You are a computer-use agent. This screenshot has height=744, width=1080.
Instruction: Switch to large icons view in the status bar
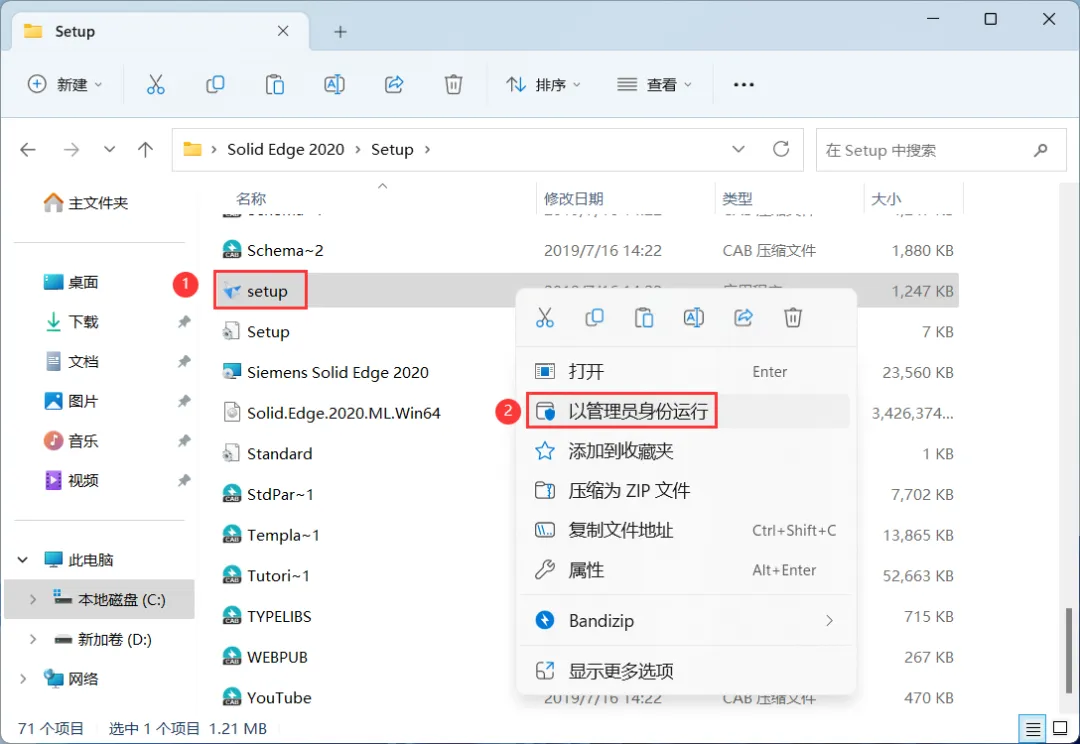1061,728
